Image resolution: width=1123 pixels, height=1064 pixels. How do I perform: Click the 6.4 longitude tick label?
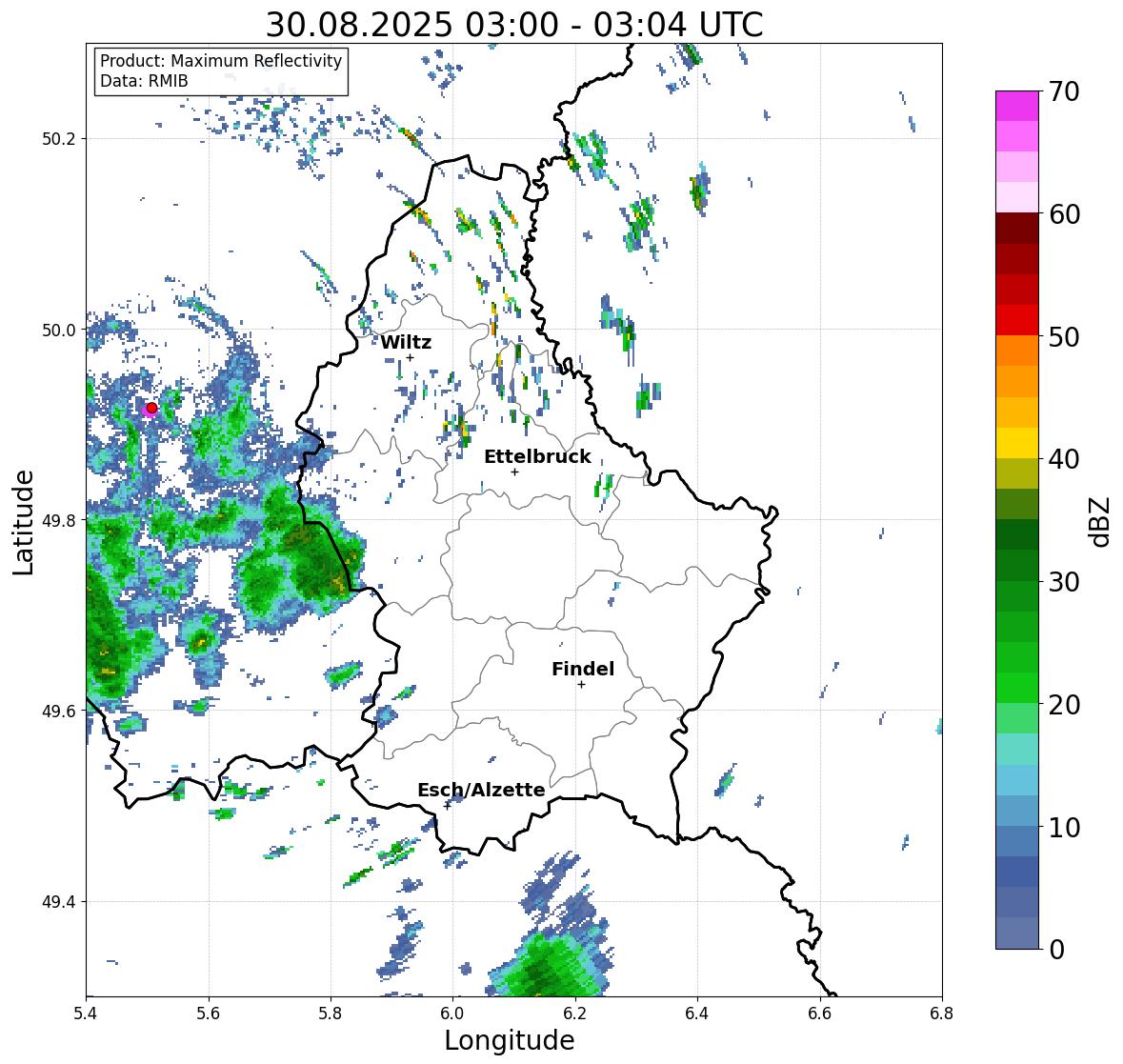(697, 1014)
